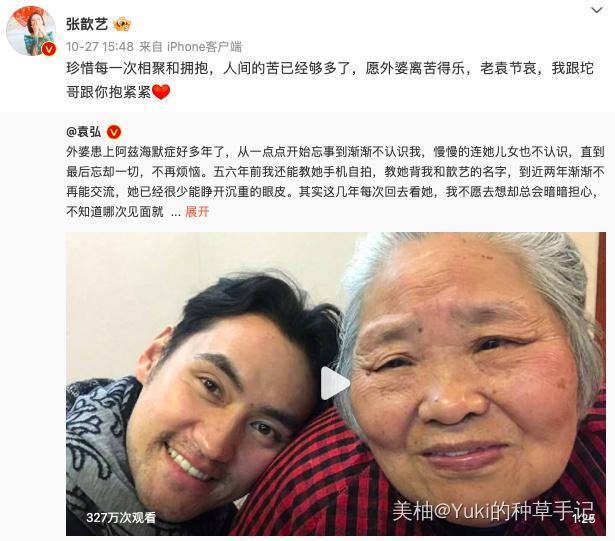Open the post options chevron menu
The image size is (615, 541).
pos(597,10)
